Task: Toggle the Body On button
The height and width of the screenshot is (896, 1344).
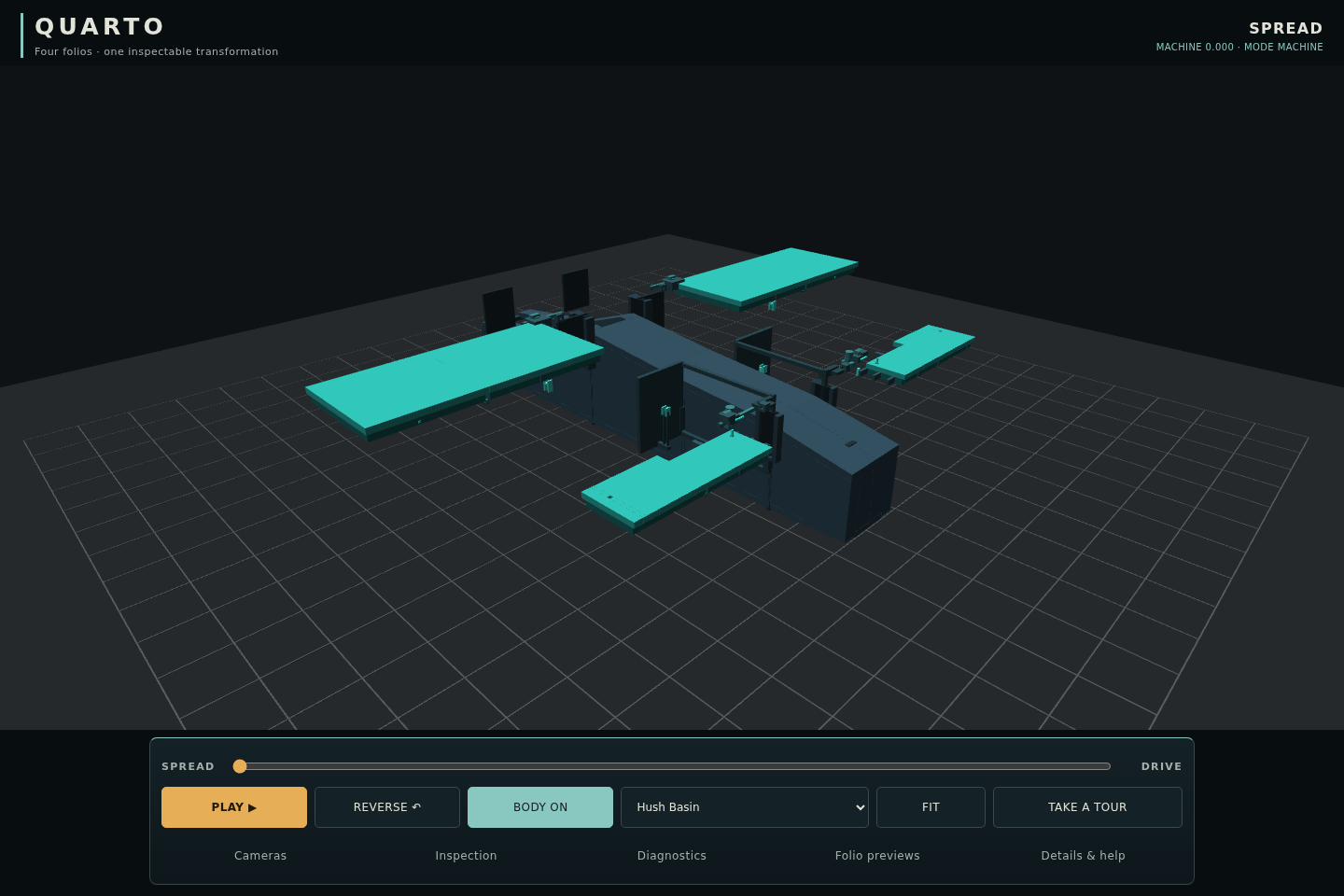Action: (540, 807)
